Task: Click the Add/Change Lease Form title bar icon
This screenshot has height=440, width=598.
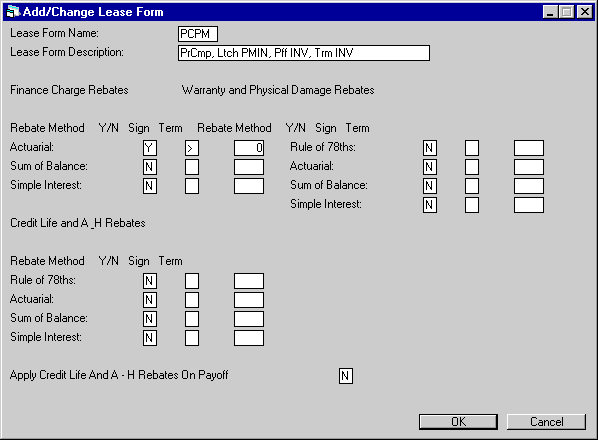Action: (13, 12)
